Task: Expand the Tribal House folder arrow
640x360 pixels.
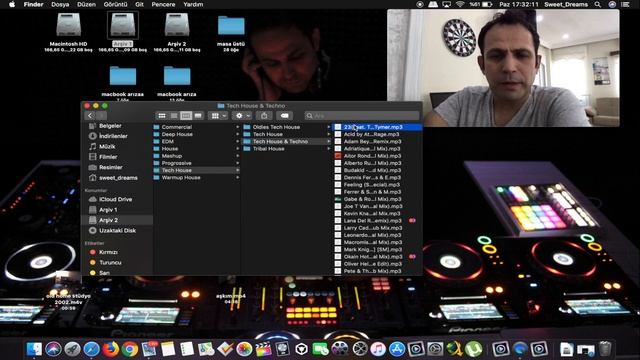Action: click(329, 149)
